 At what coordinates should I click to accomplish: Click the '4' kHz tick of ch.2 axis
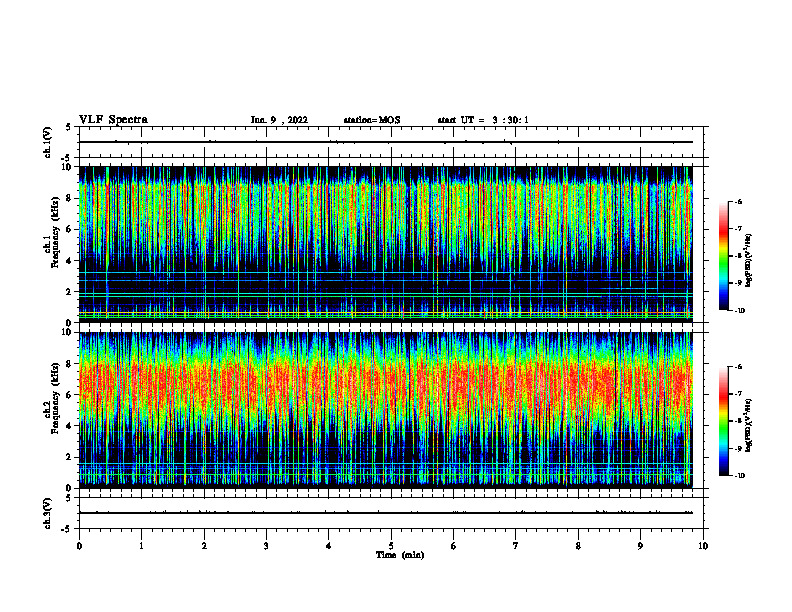click(69, 426)
